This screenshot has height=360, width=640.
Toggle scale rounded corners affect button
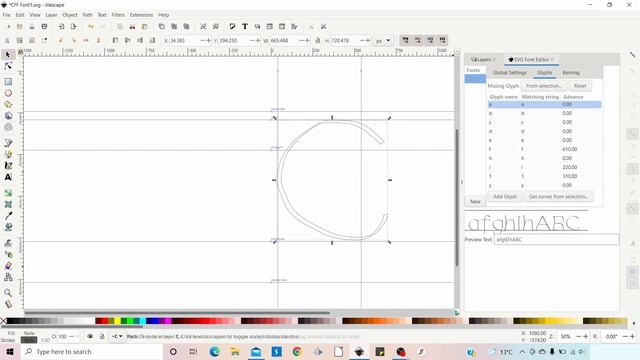tap(418, 40)
